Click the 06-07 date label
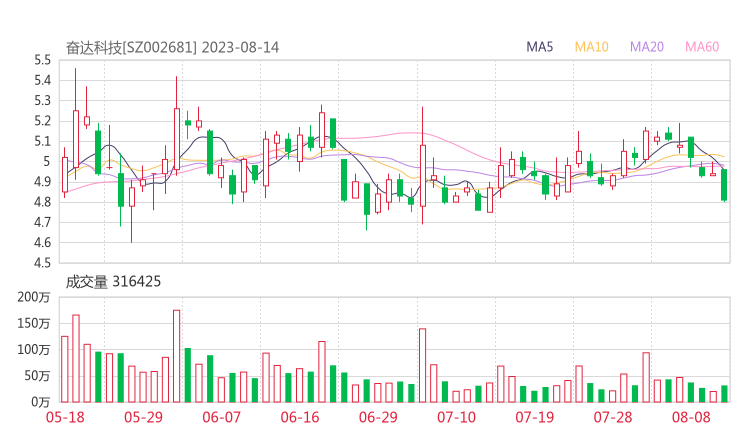This screenshot has width=740, height=440. coord(221,417)
